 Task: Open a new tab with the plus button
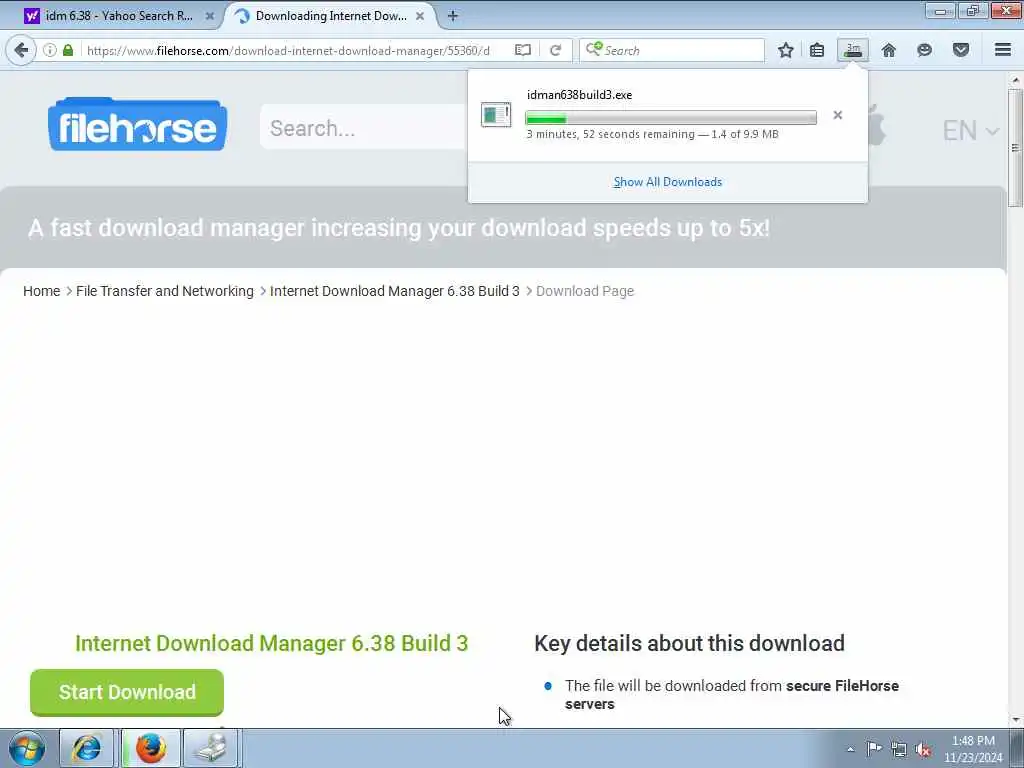(453, 16)
